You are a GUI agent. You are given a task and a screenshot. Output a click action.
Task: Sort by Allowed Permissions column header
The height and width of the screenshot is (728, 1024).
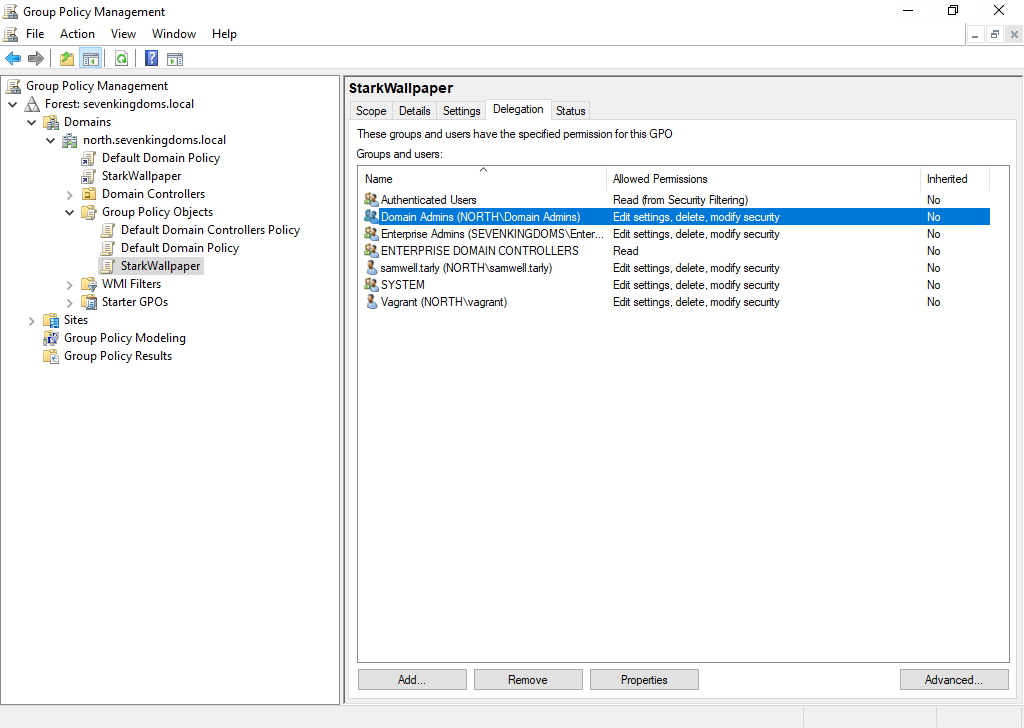click(x=660, y=179)
